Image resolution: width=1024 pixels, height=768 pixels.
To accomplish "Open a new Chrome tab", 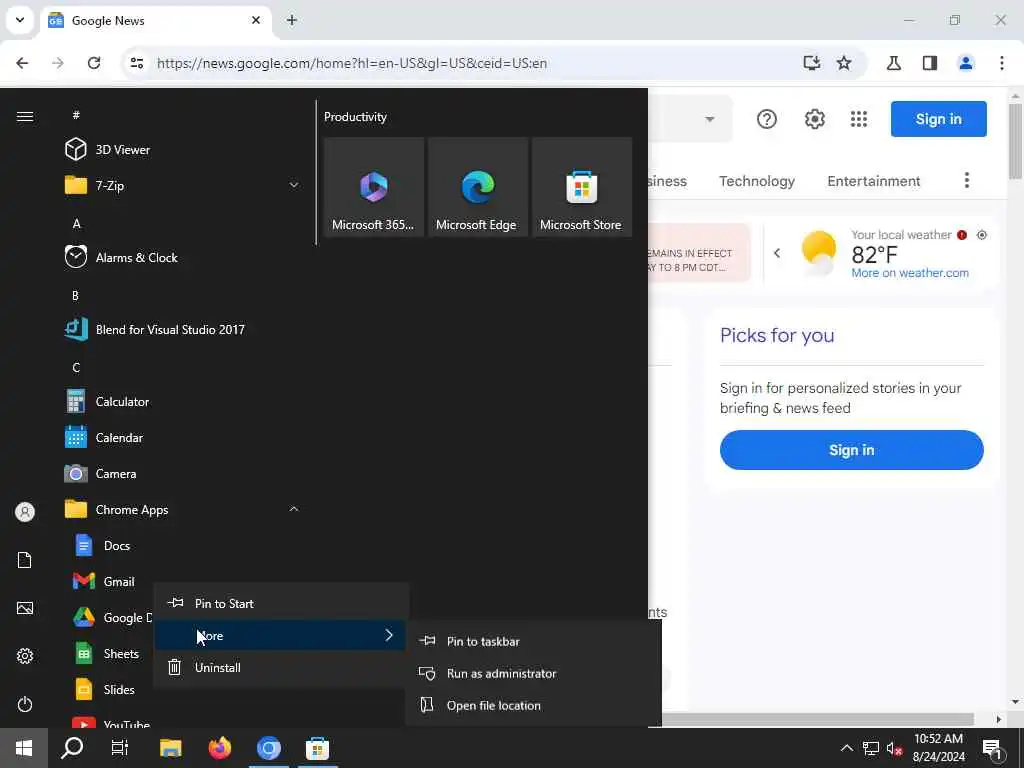I will 292,20.
